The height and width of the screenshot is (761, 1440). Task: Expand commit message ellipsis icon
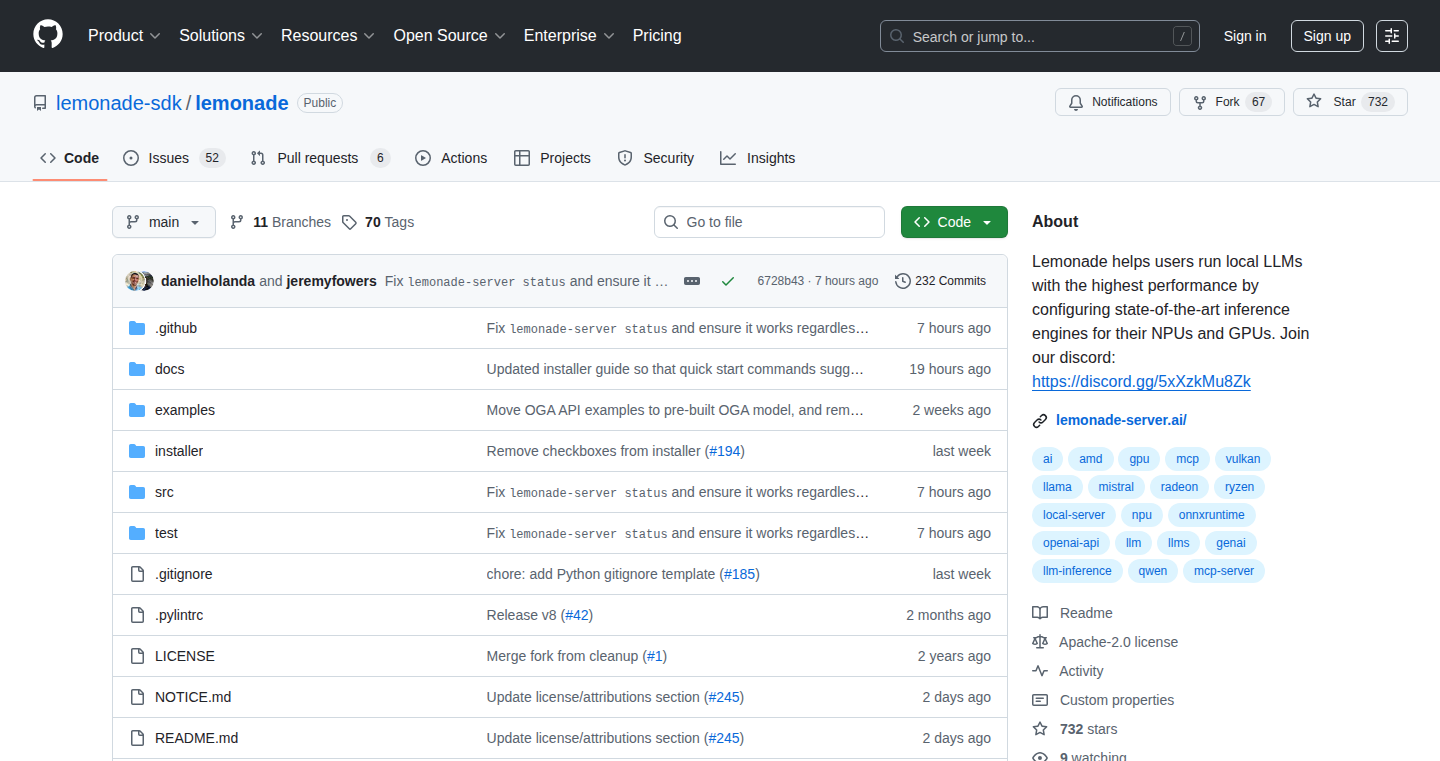[692, 281]
